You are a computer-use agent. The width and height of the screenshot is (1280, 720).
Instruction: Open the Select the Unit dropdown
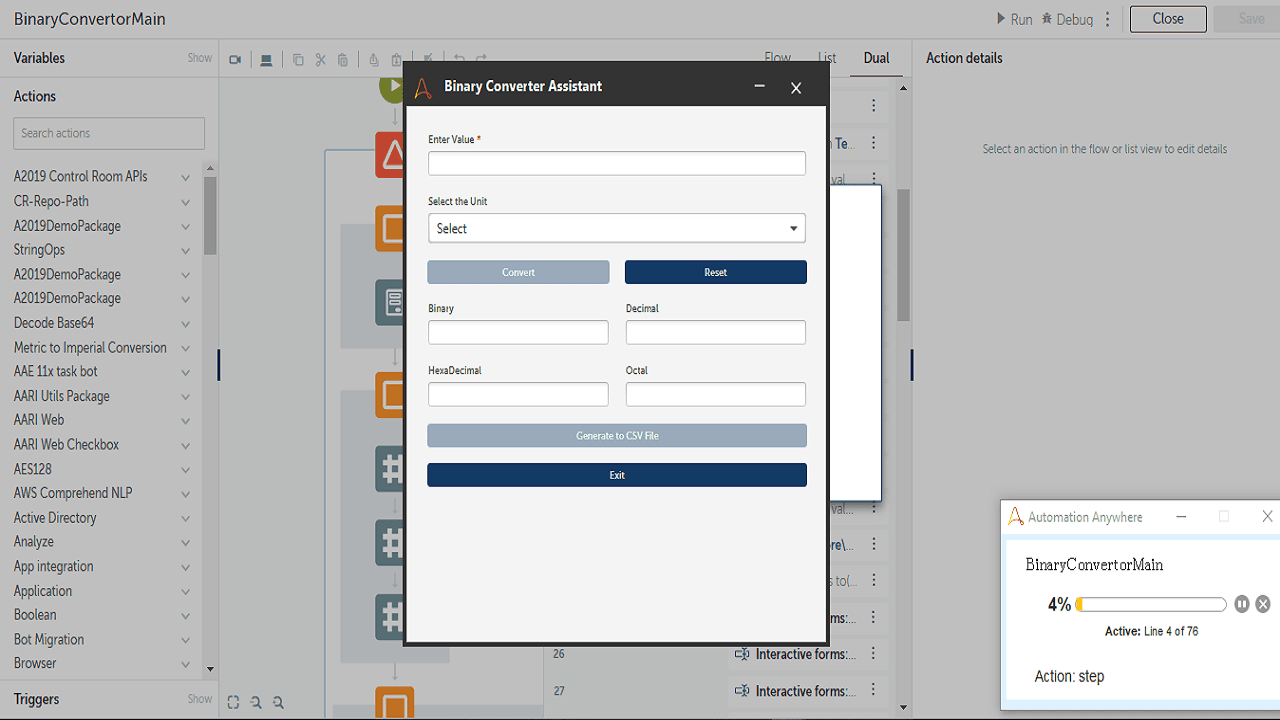(617, 228)
